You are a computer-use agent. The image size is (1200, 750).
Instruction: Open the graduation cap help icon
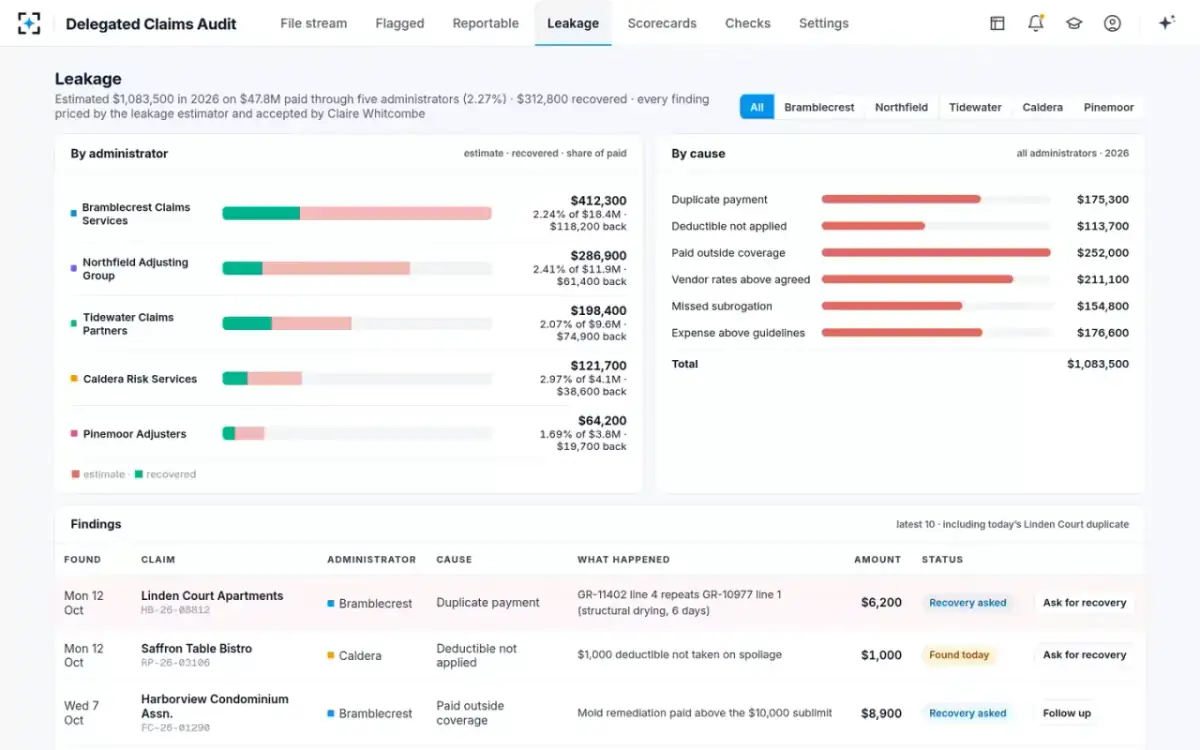pyautogui.click(x=1074, y=23)
